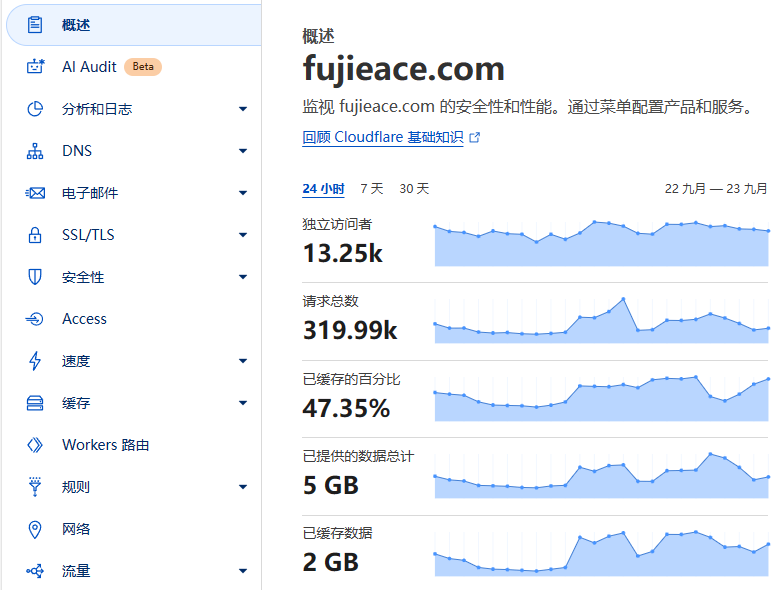Image resolution: width=780 pixels, height=590 pixels.
Task: Click the external-link icon beside Cloudflare 基础知识
Action: 475,137
